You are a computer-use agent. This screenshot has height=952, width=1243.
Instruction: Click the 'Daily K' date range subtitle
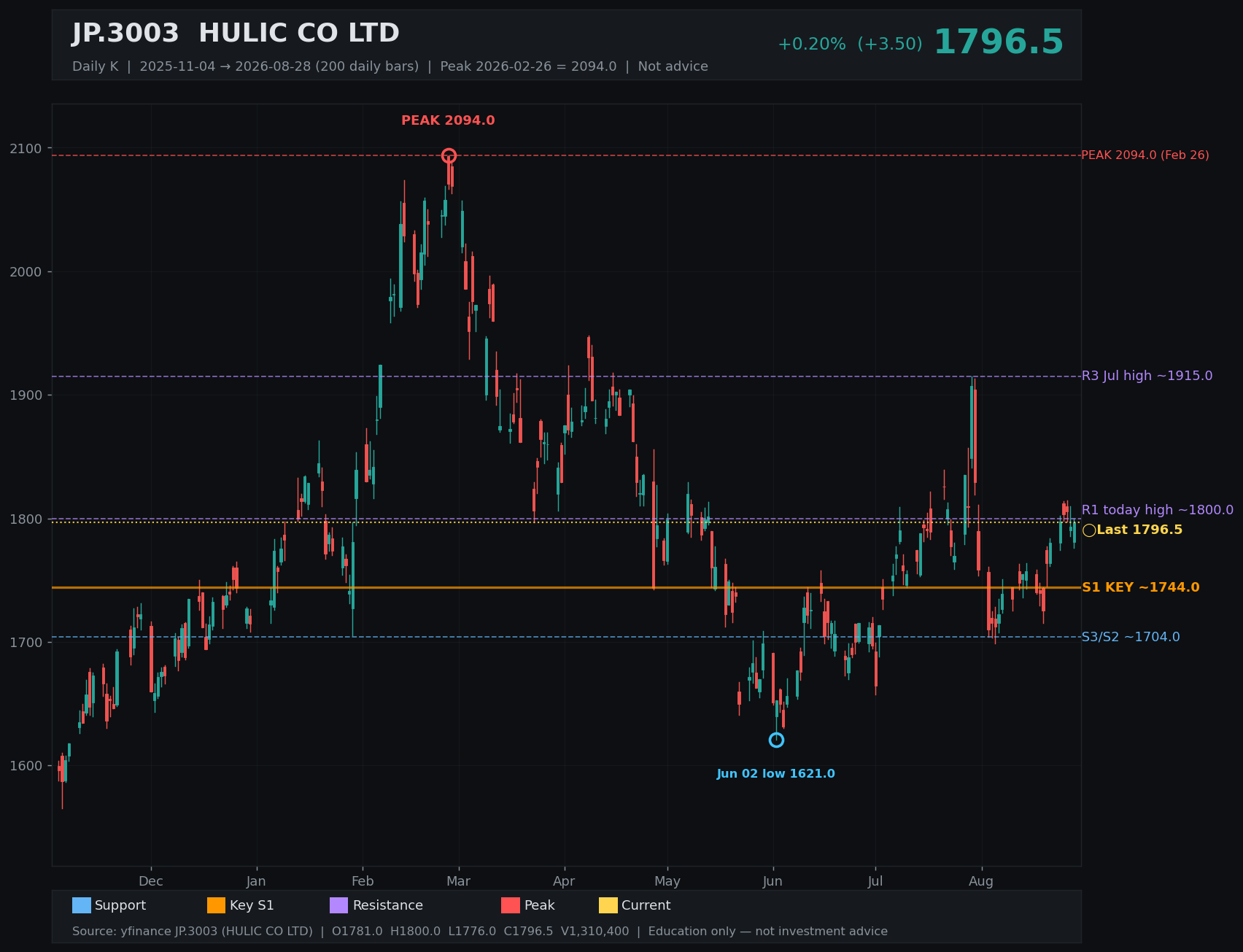tap(390, 66)
